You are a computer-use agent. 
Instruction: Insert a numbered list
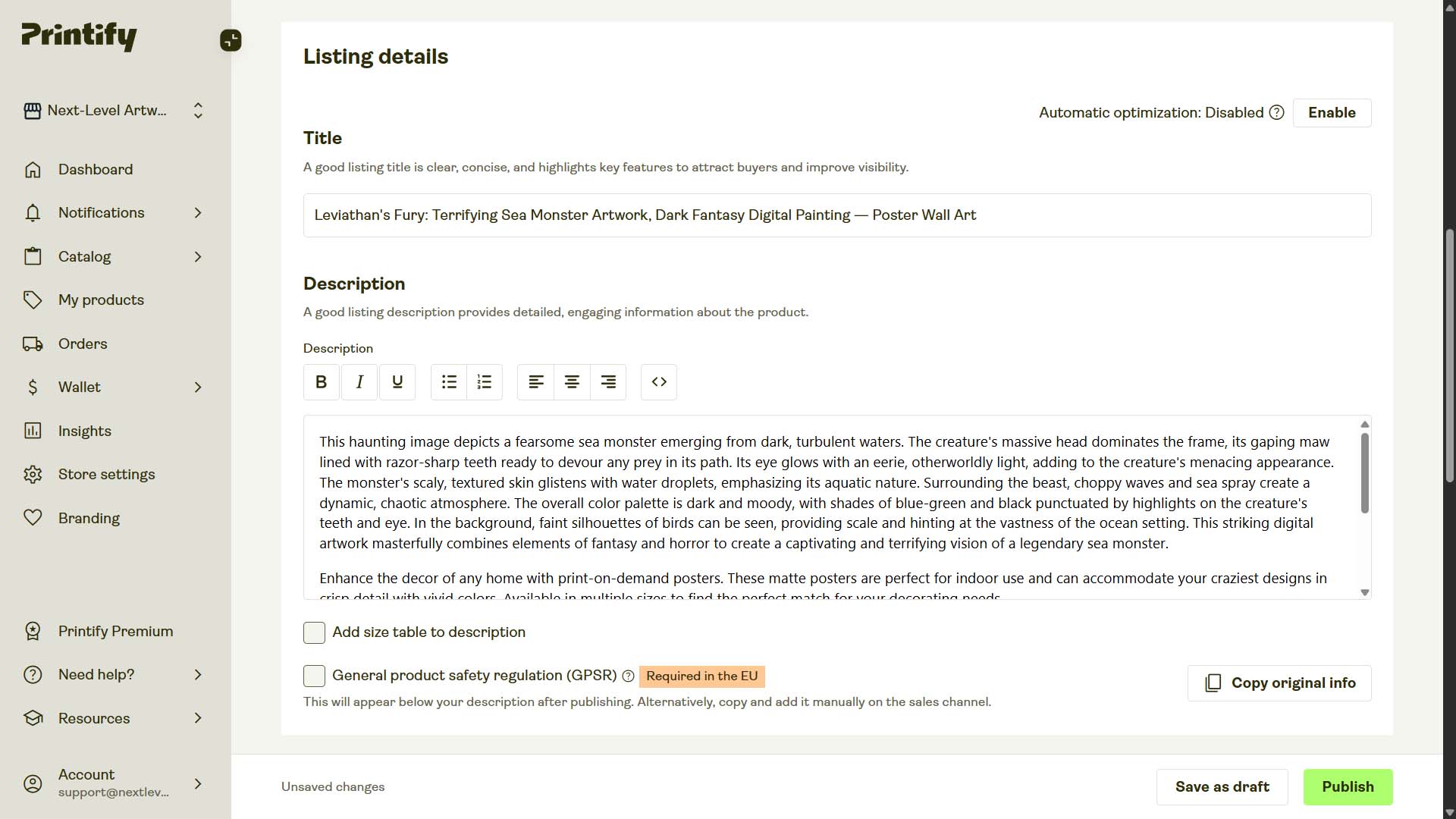[484, 382]
